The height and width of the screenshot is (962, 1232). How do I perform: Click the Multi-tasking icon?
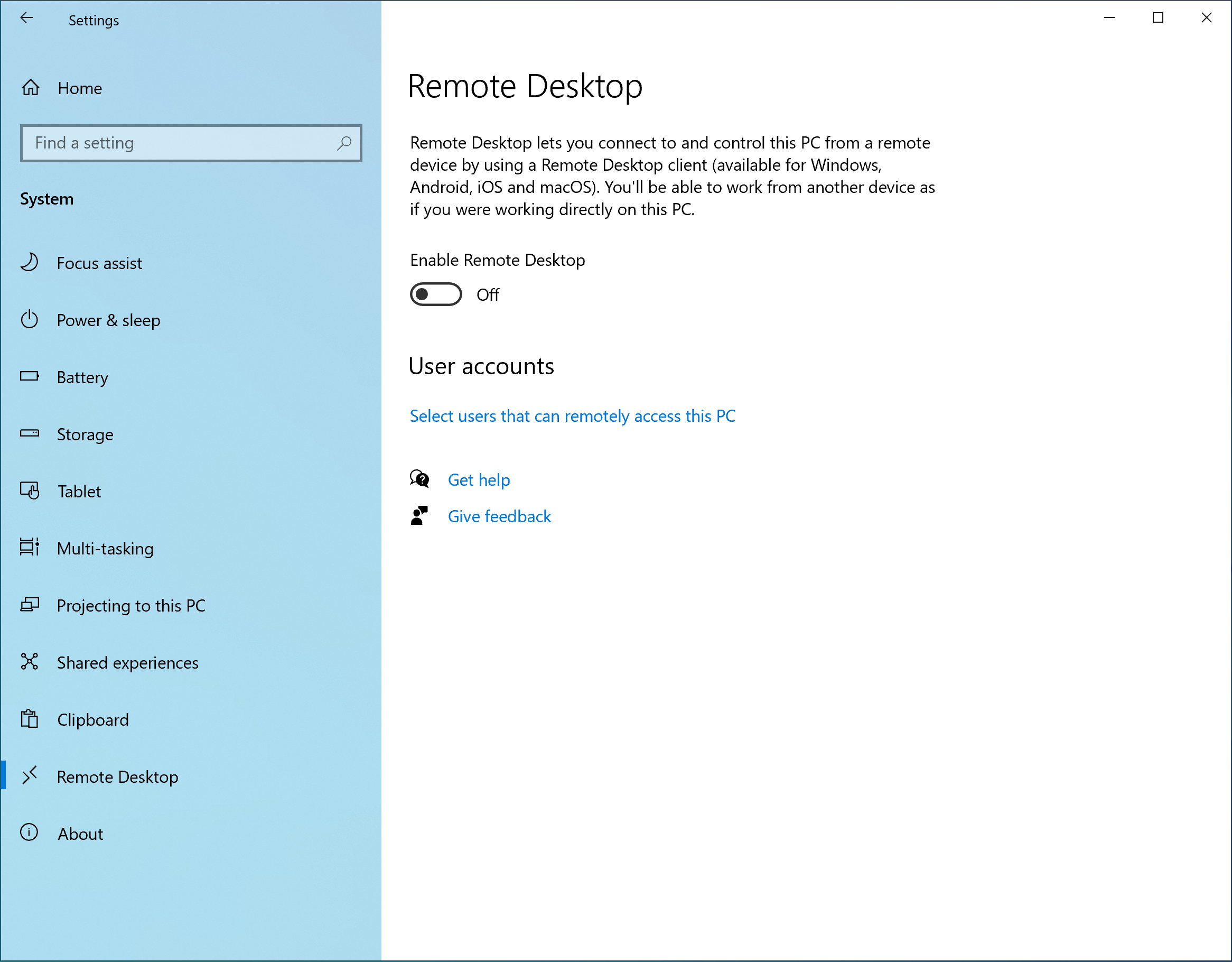pyautogui.click(x=30, y=548)
